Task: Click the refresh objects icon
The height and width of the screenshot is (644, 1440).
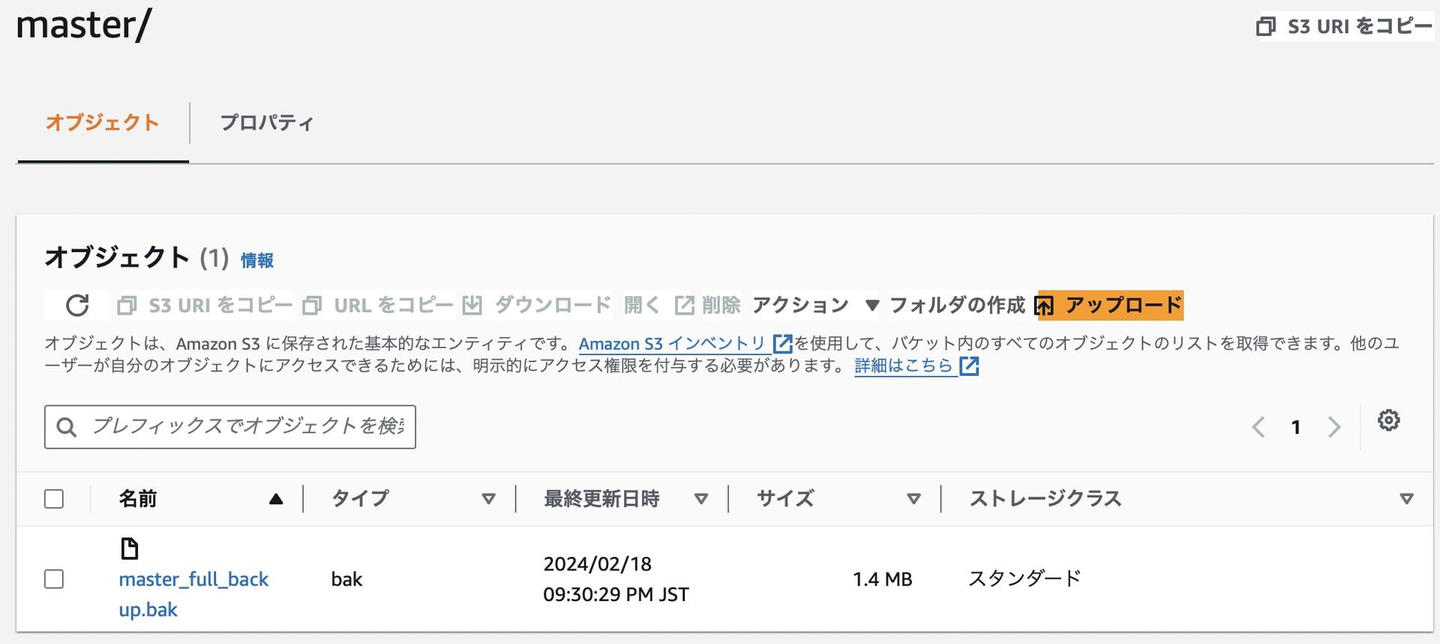Action: 77,305
